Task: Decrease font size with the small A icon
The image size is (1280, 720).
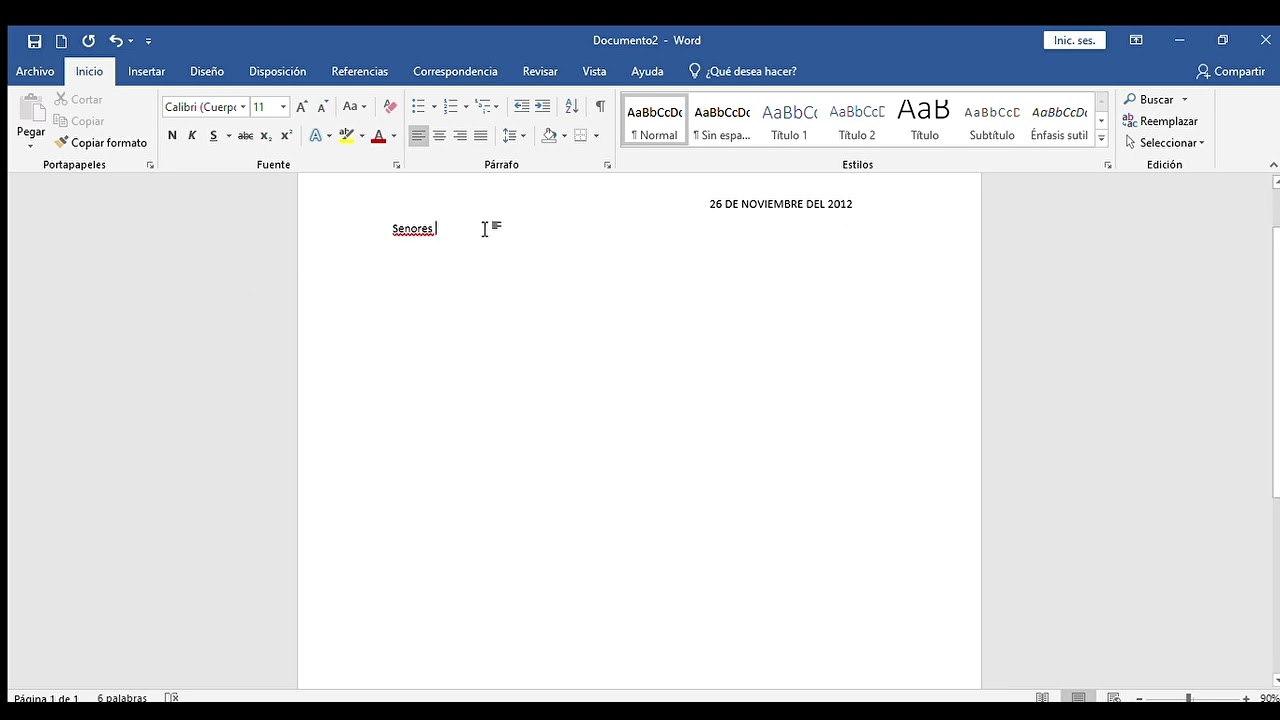Action: coord(322,106)
